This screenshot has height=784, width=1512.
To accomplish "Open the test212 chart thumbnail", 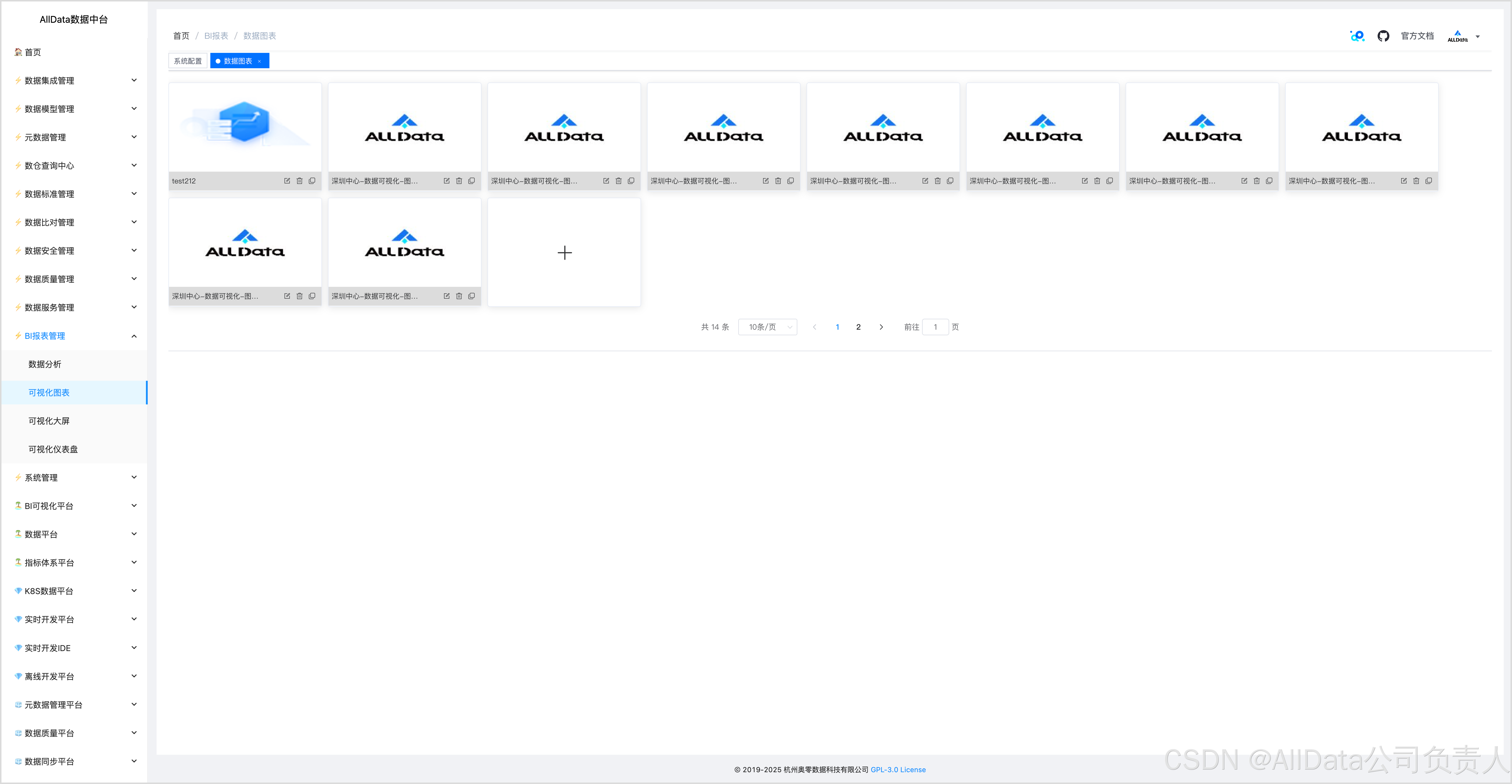I will [245, 127].
